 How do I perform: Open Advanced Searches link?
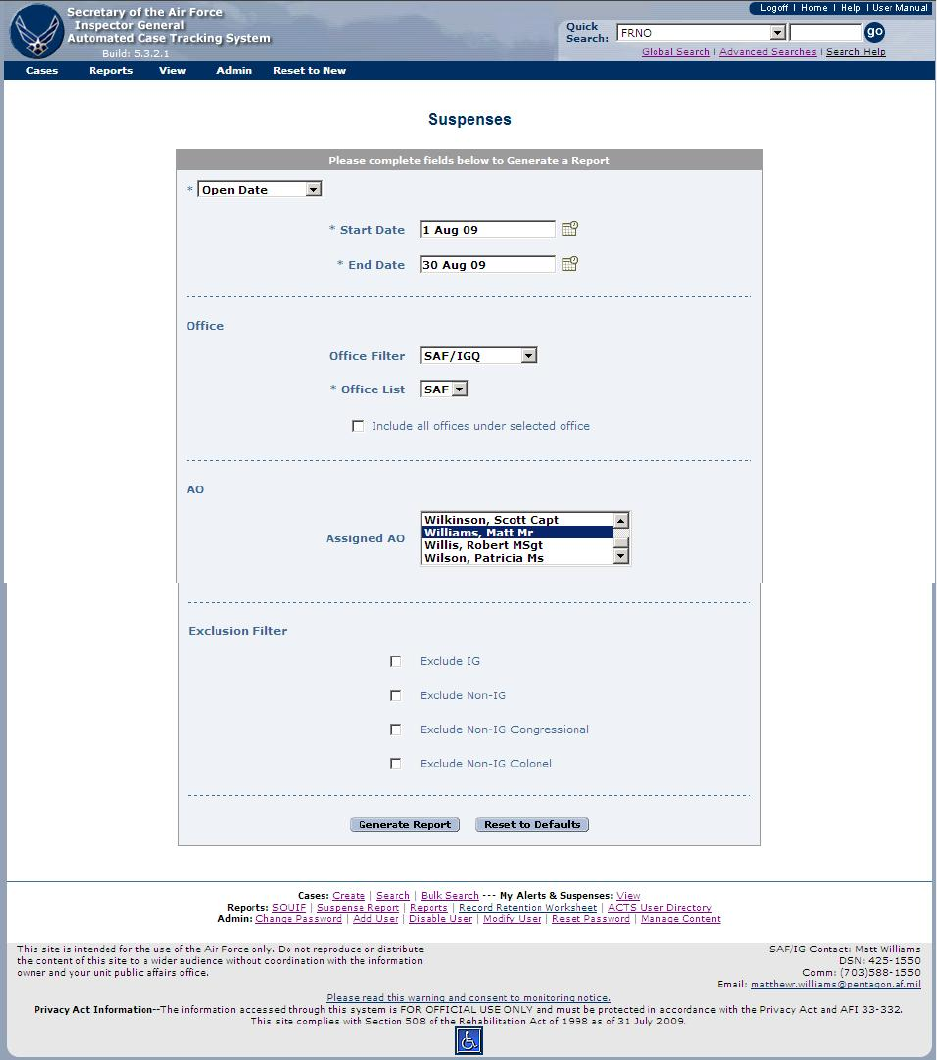(768, 52)
